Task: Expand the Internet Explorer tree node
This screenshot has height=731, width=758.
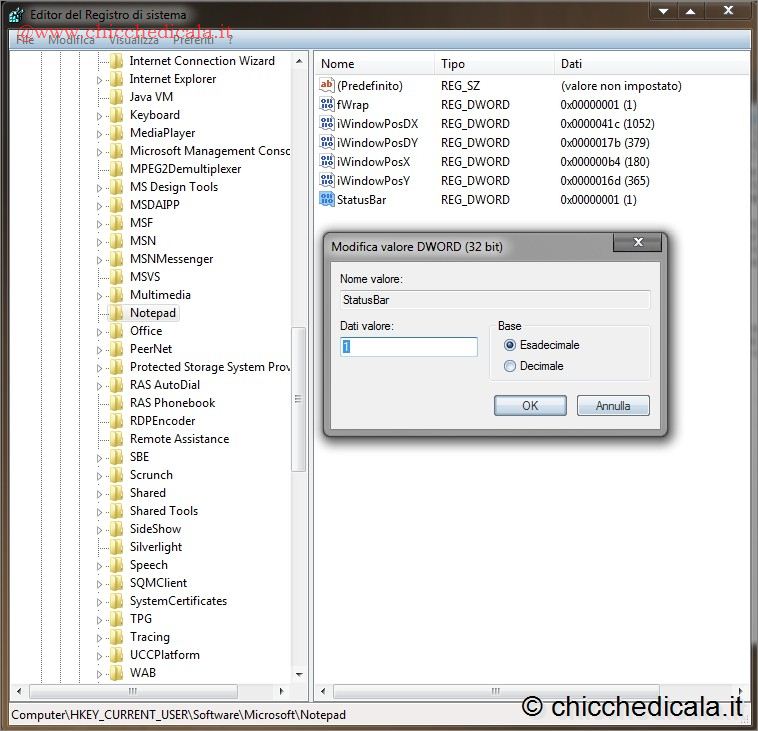Action: pos(99,80)
